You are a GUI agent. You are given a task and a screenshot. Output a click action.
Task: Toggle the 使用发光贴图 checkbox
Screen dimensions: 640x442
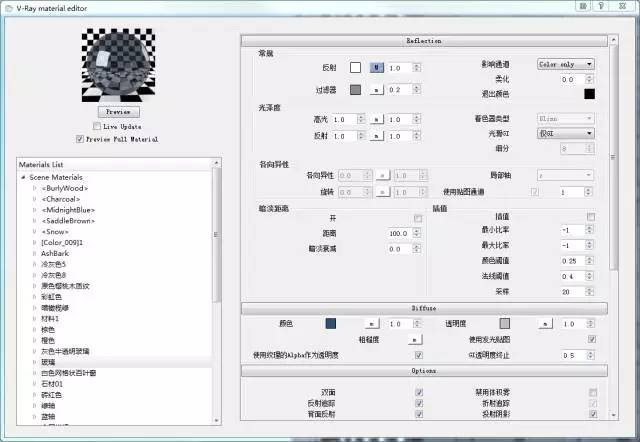tap(591, 339)
